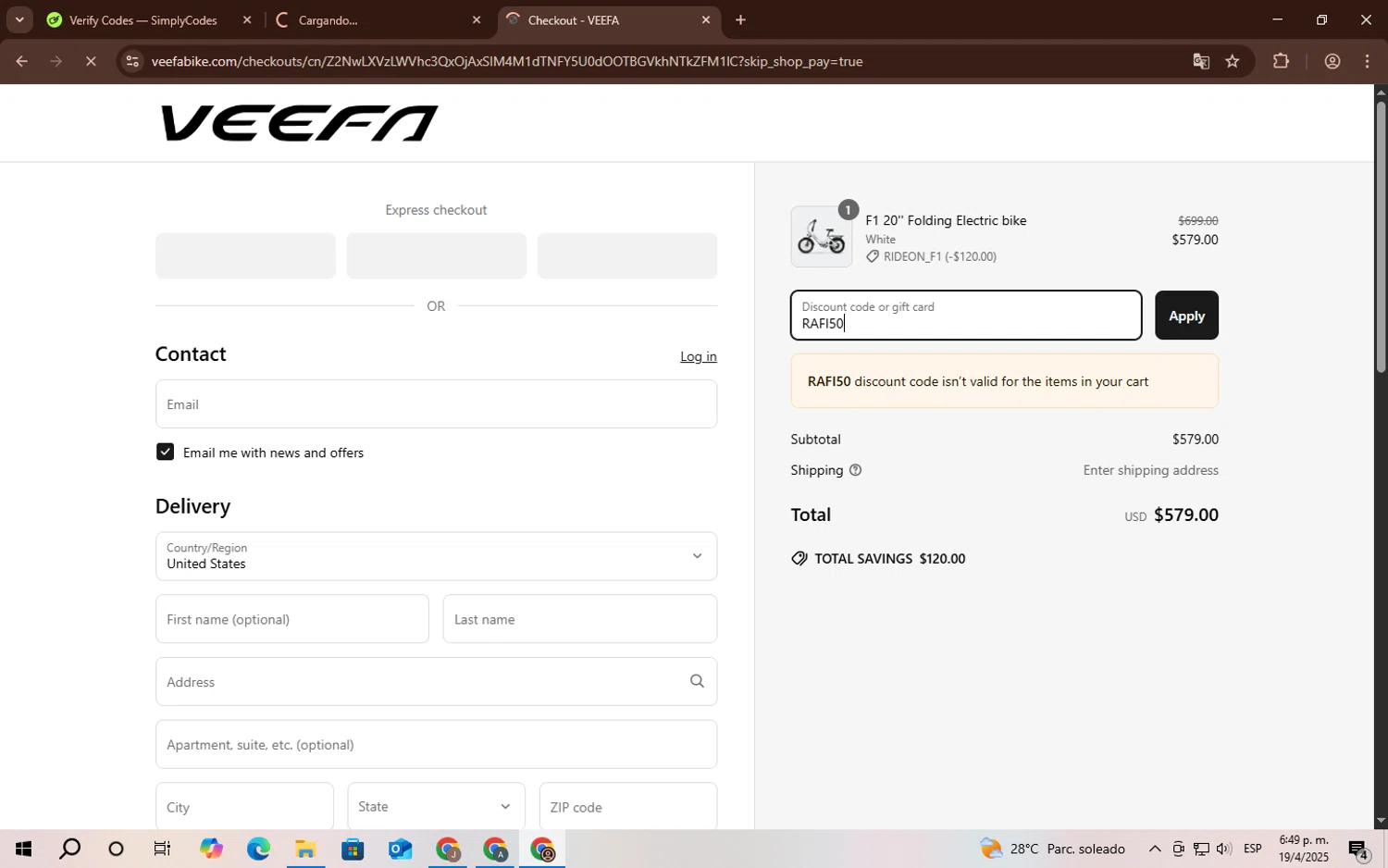Image resolution: width=1388 pixels, height=868 pixels.
Task: Focus the Address field
Action: click(436, 682)
